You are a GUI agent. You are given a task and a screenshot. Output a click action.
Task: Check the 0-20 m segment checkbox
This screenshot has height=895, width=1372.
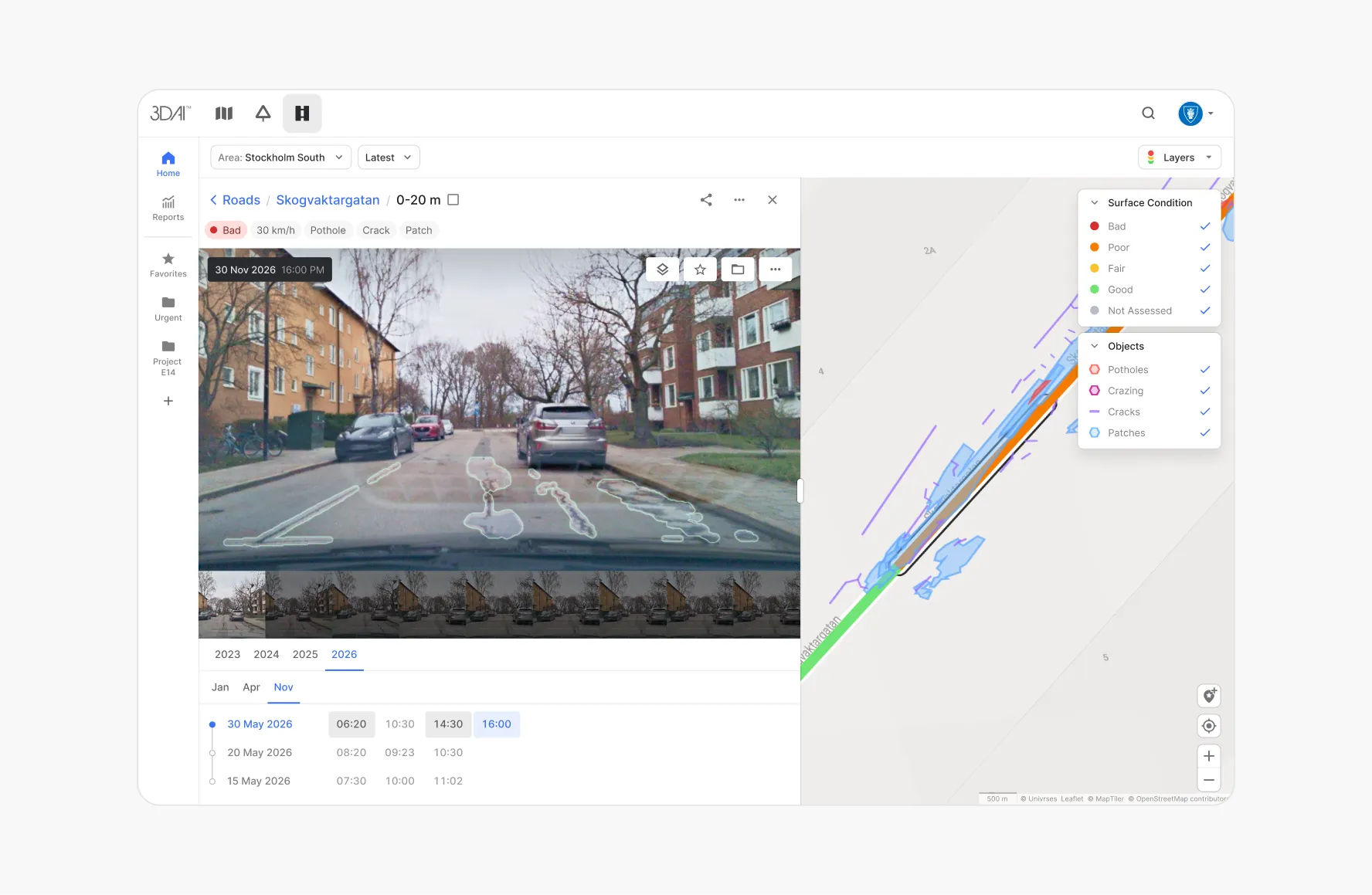pos(453,200)
